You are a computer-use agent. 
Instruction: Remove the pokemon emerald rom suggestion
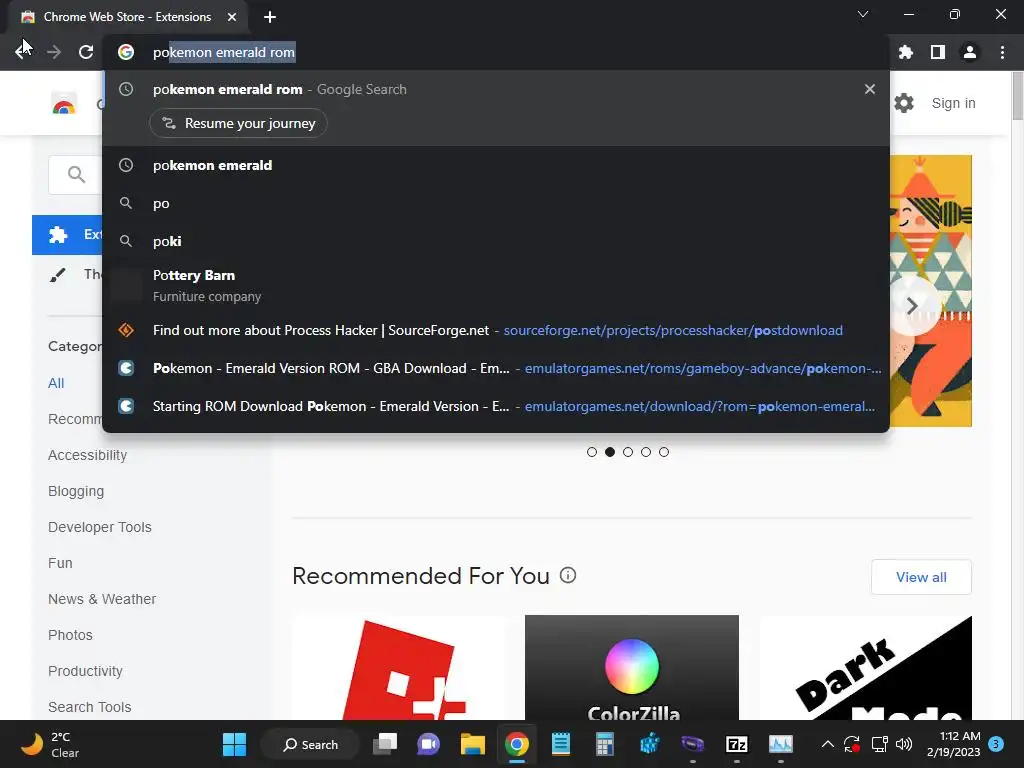[x=870, y=89]
